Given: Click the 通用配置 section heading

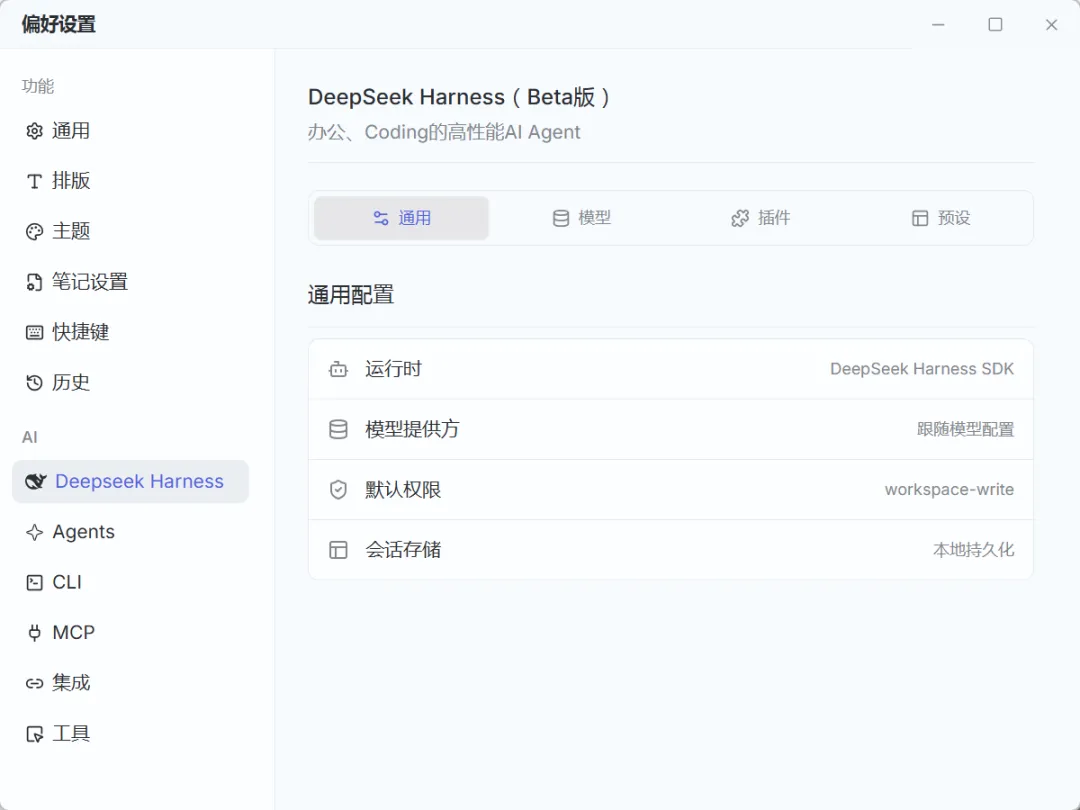Looking at the screenshot, I should [x=351, y=295].
